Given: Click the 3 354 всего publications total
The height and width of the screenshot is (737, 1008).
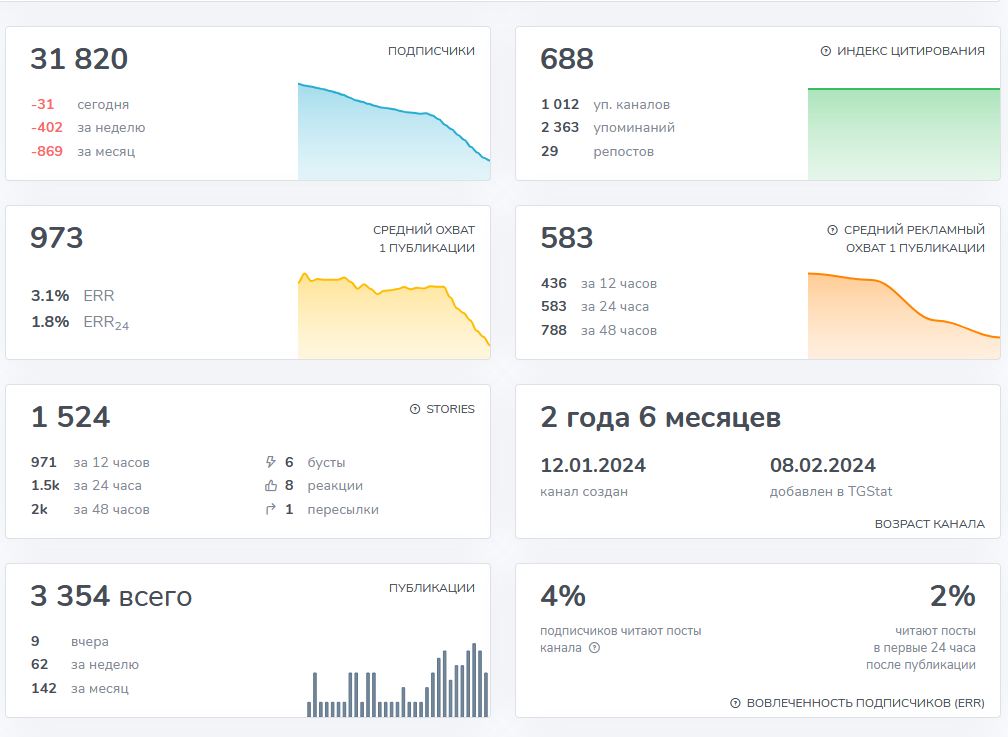Looking at the screenshot, I should coord(111,596).
